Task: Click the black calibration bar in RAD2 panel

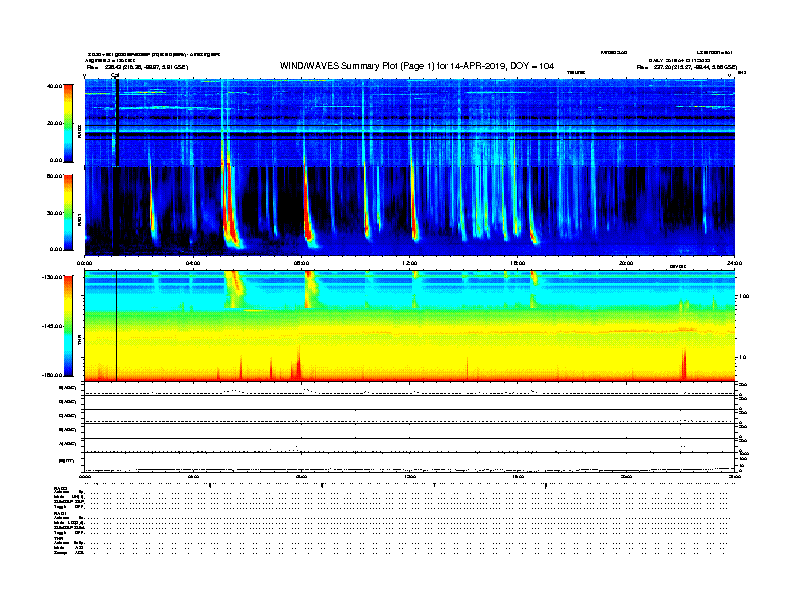Action: [117, 123]
